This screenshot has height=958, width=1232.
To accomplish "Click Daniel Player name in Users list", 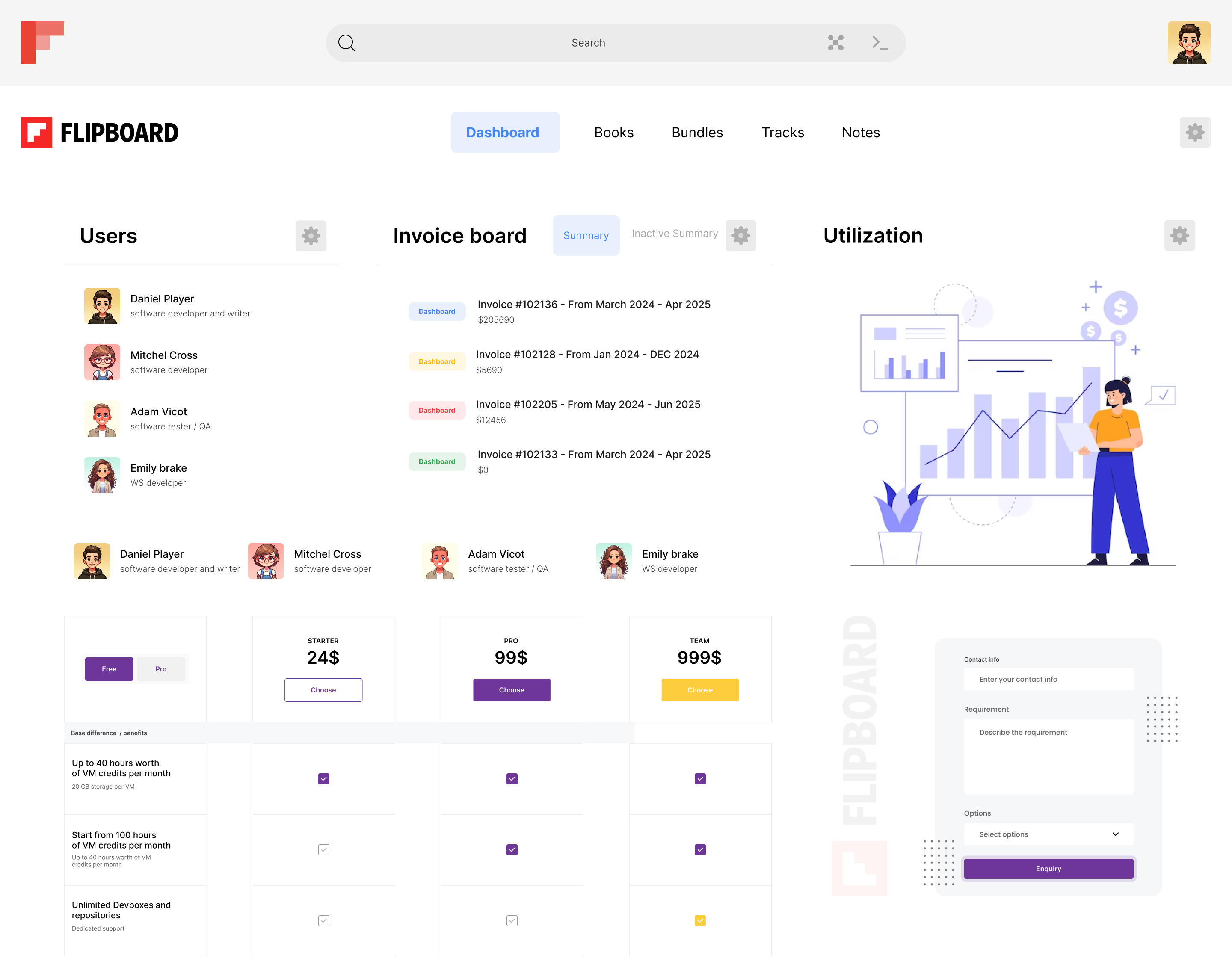I will click(162, 299).
